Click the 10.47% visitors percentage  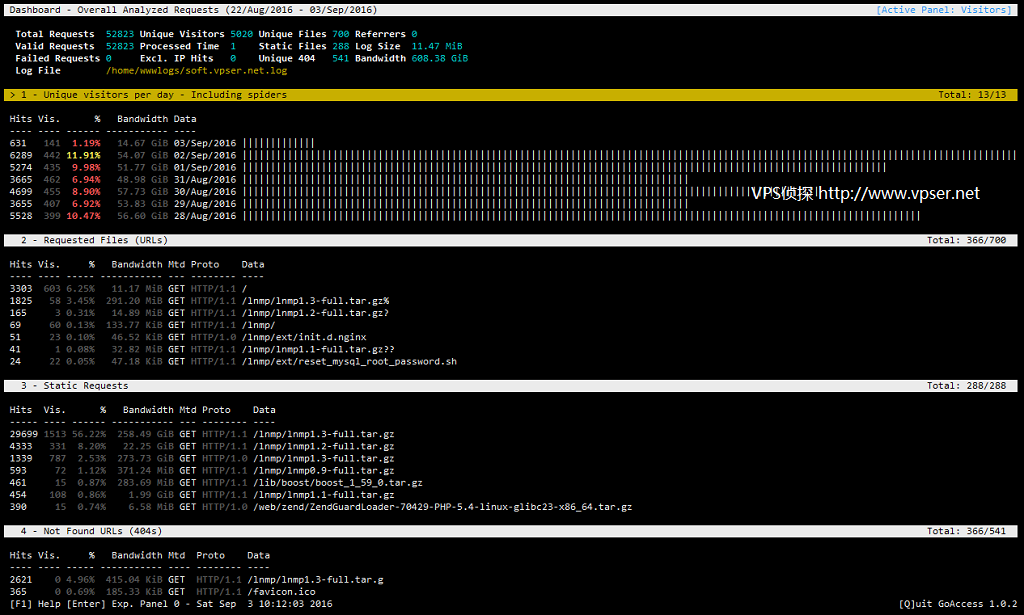pyautogui.click(x=83, y=216)
